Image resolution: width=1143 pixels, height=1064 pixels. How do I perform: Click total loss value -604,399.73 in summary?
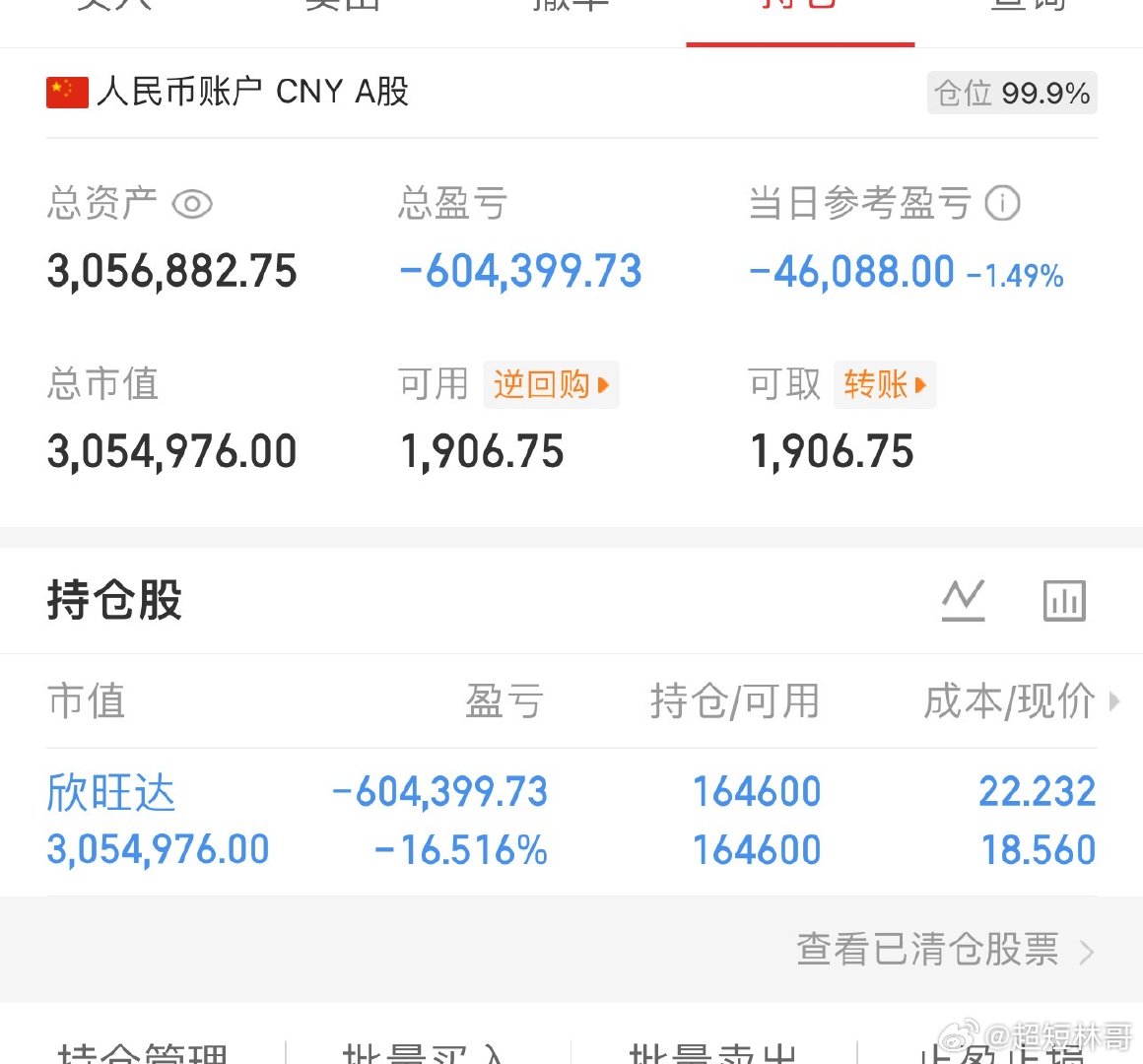(x=520, y=271)
